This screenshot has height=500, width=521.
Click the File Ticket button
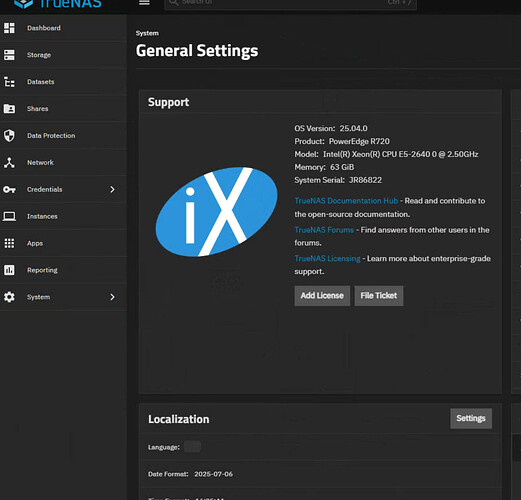(379, 296)
